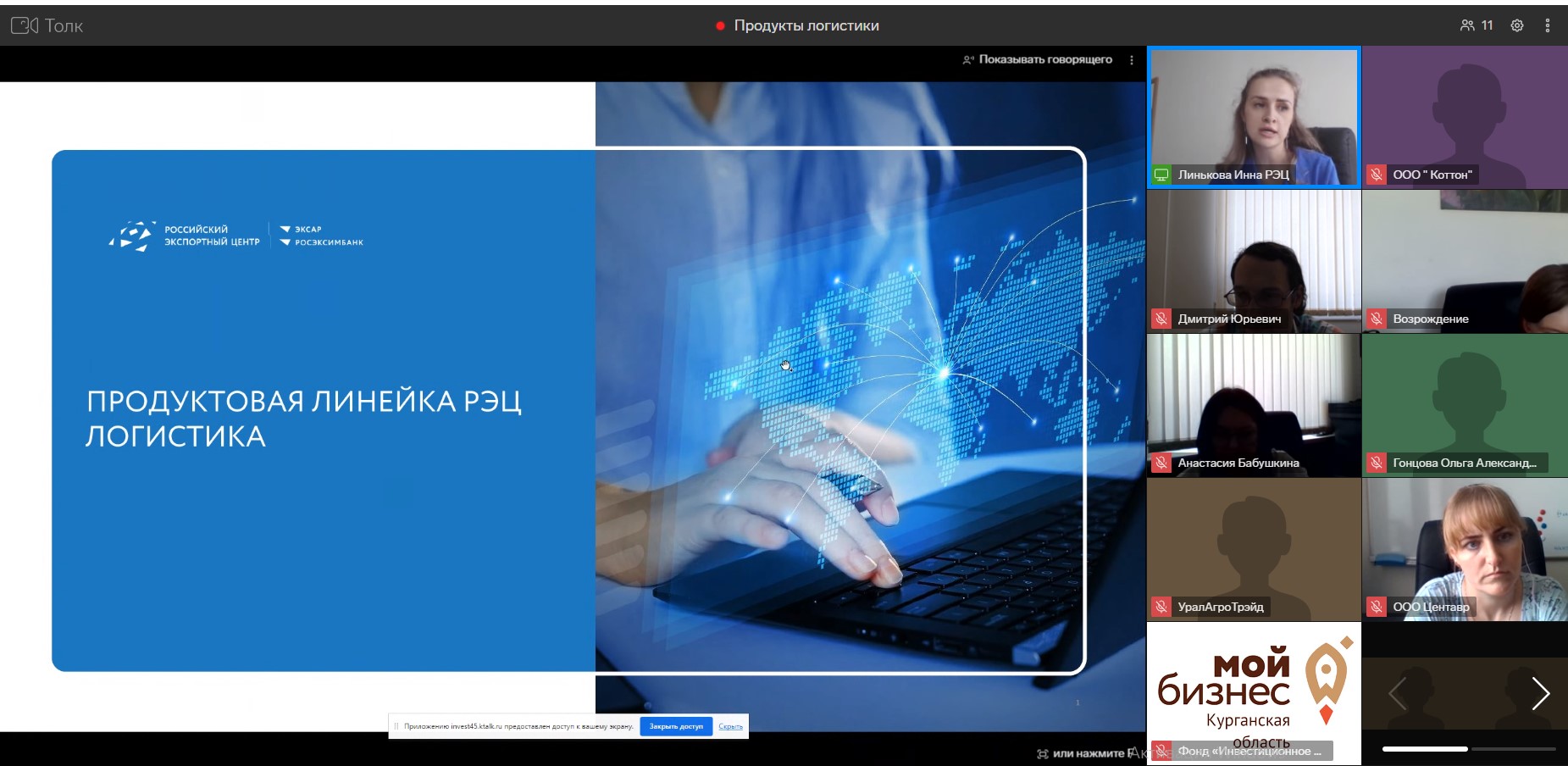Viewport: 1568px width, 766px height.
Task: Click the Толк camera logo icon
Action: [25, 25]
